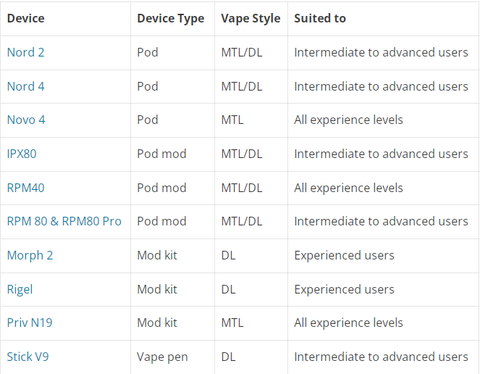Visit the RPM 80 & RPM80 Pro link
This screenshot has width=480, height=374.
coord(64,221)
